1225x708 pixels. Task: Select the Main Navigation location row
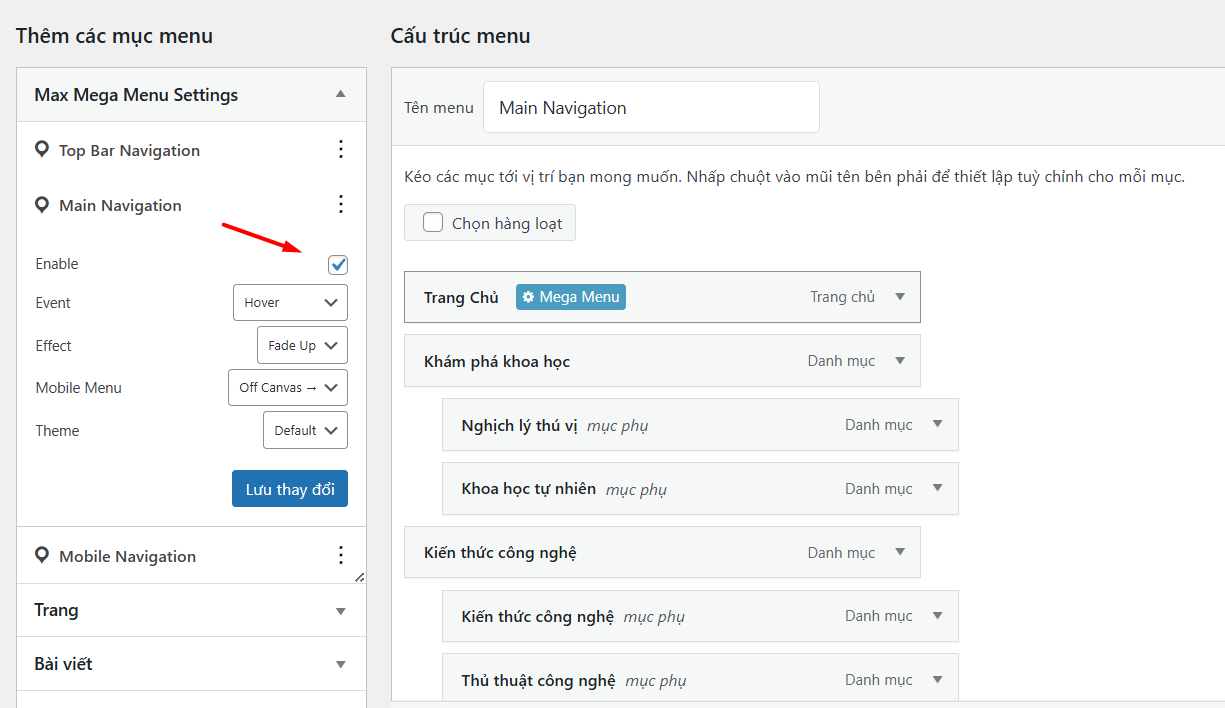click(192, 205)
